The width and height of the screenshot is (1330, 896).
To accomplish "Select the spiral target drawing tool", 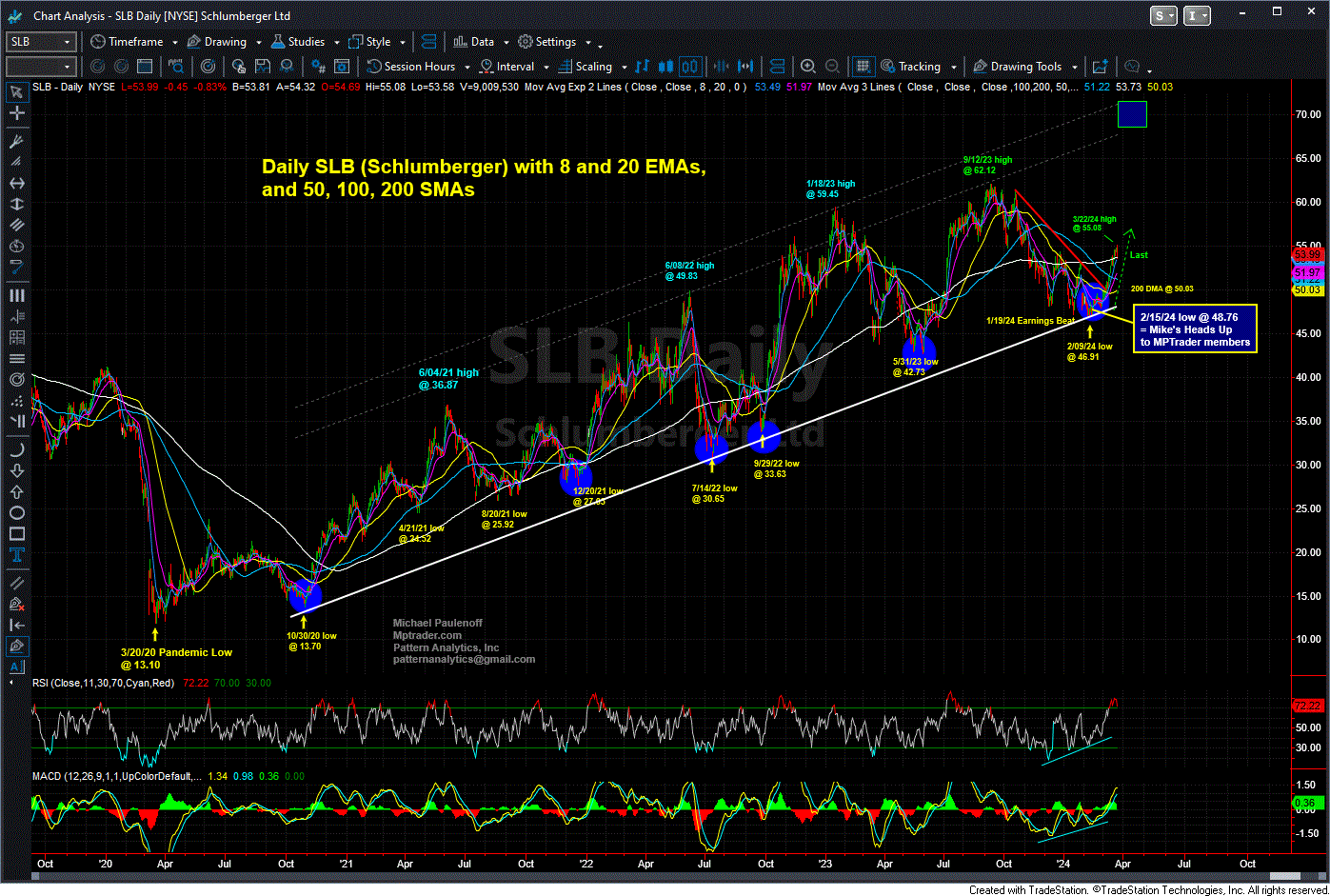I will 17,379.
